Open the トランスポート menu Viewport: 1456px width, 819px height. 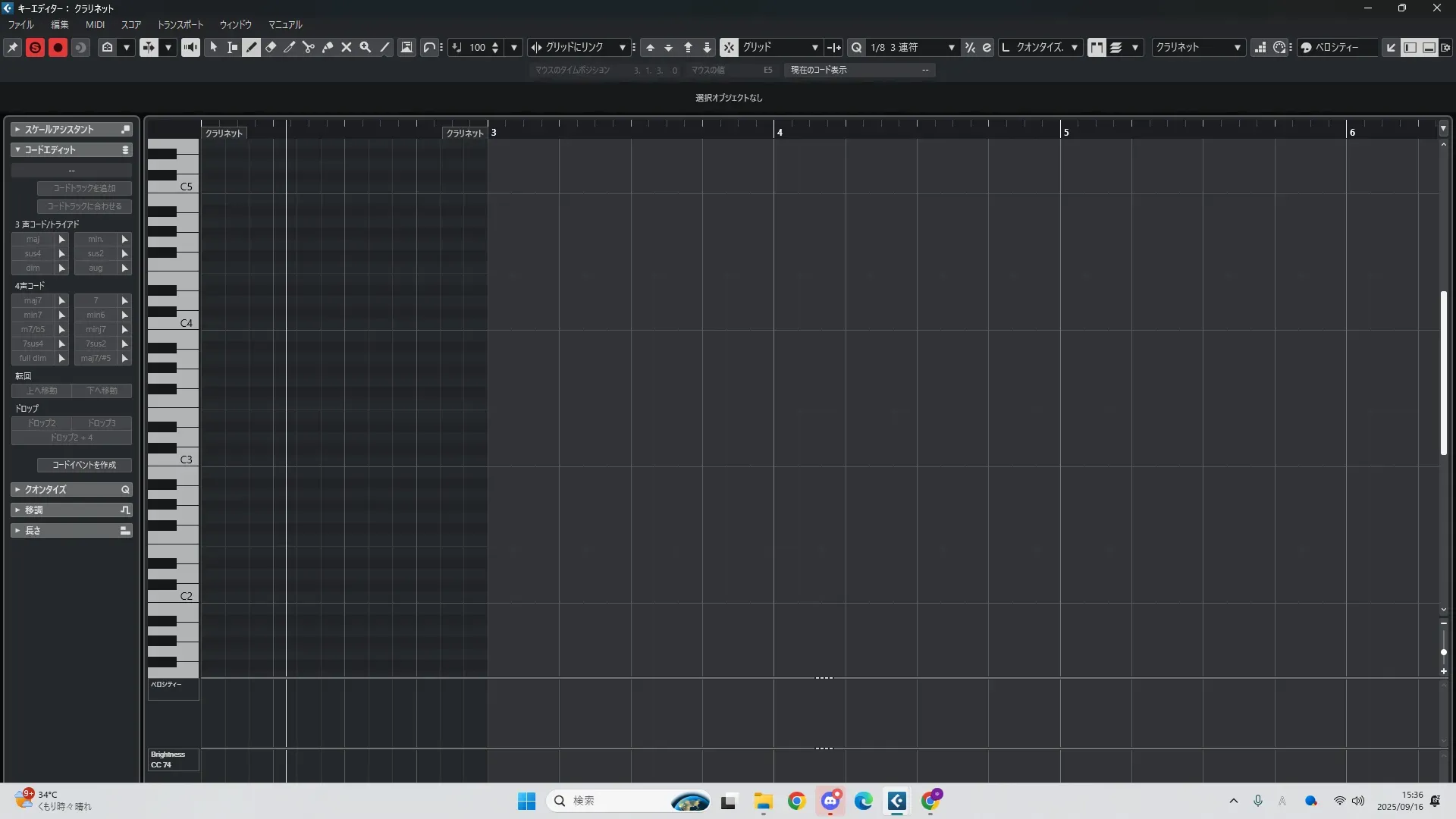[180, 24]
